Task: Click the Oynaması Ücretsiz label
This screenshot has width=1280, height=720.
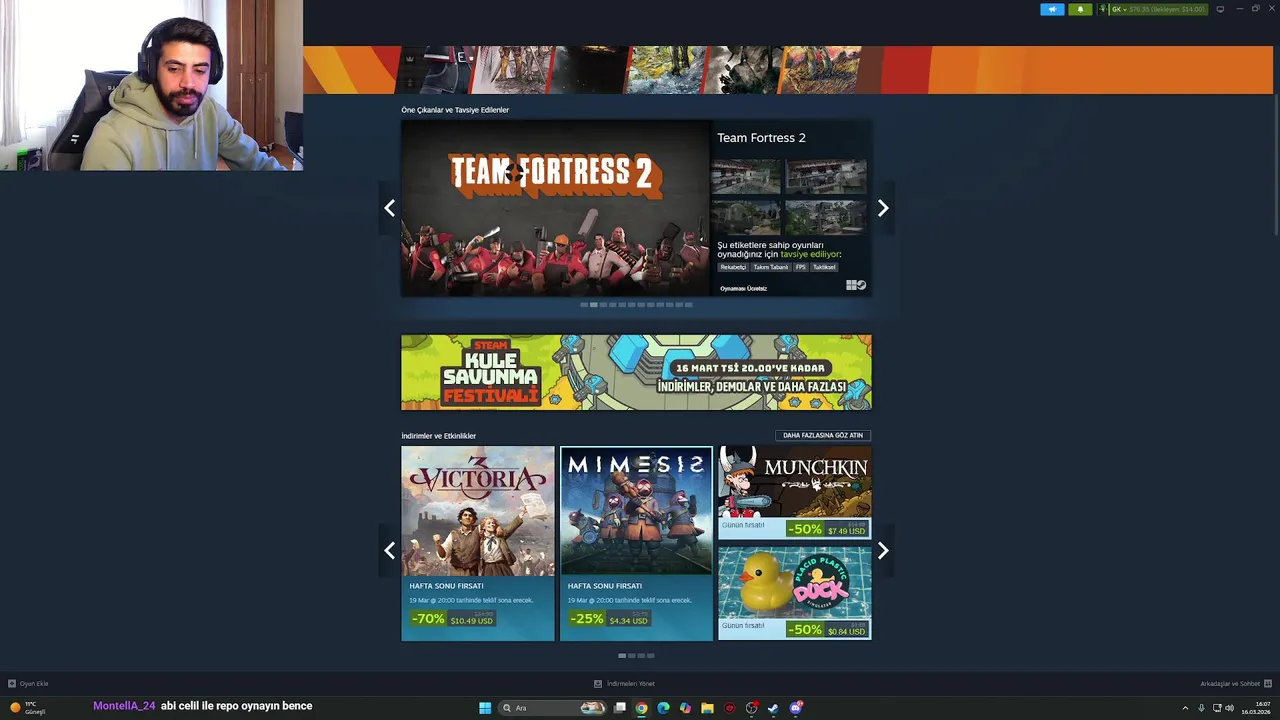Action: pos(743,288)
